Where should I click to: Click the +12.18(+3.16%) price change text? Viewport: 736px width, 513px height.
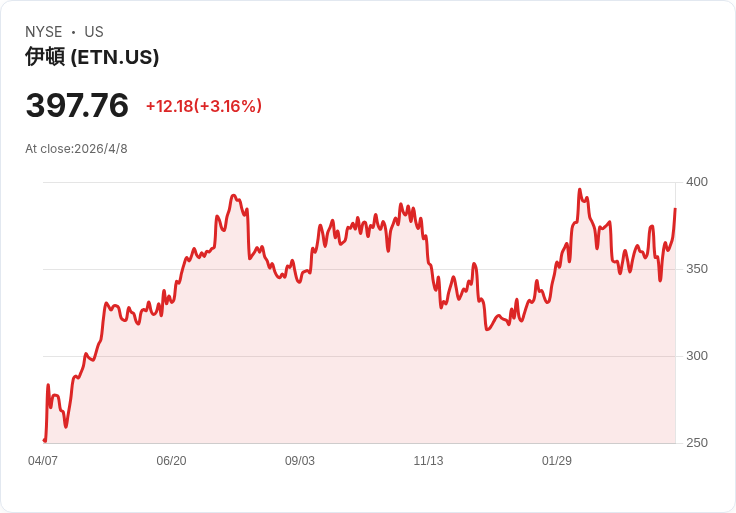pyautogui.click(x=204, y=106)
